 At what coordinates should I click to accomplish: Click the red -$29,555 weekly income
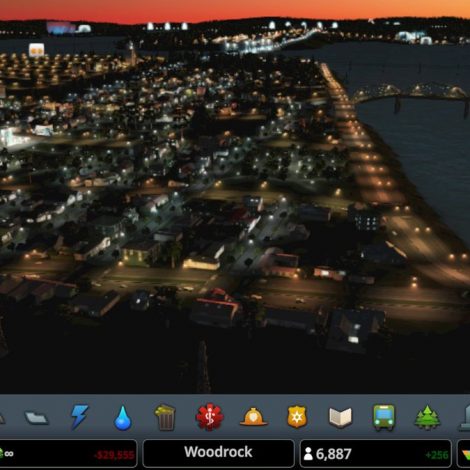(114, 455)
